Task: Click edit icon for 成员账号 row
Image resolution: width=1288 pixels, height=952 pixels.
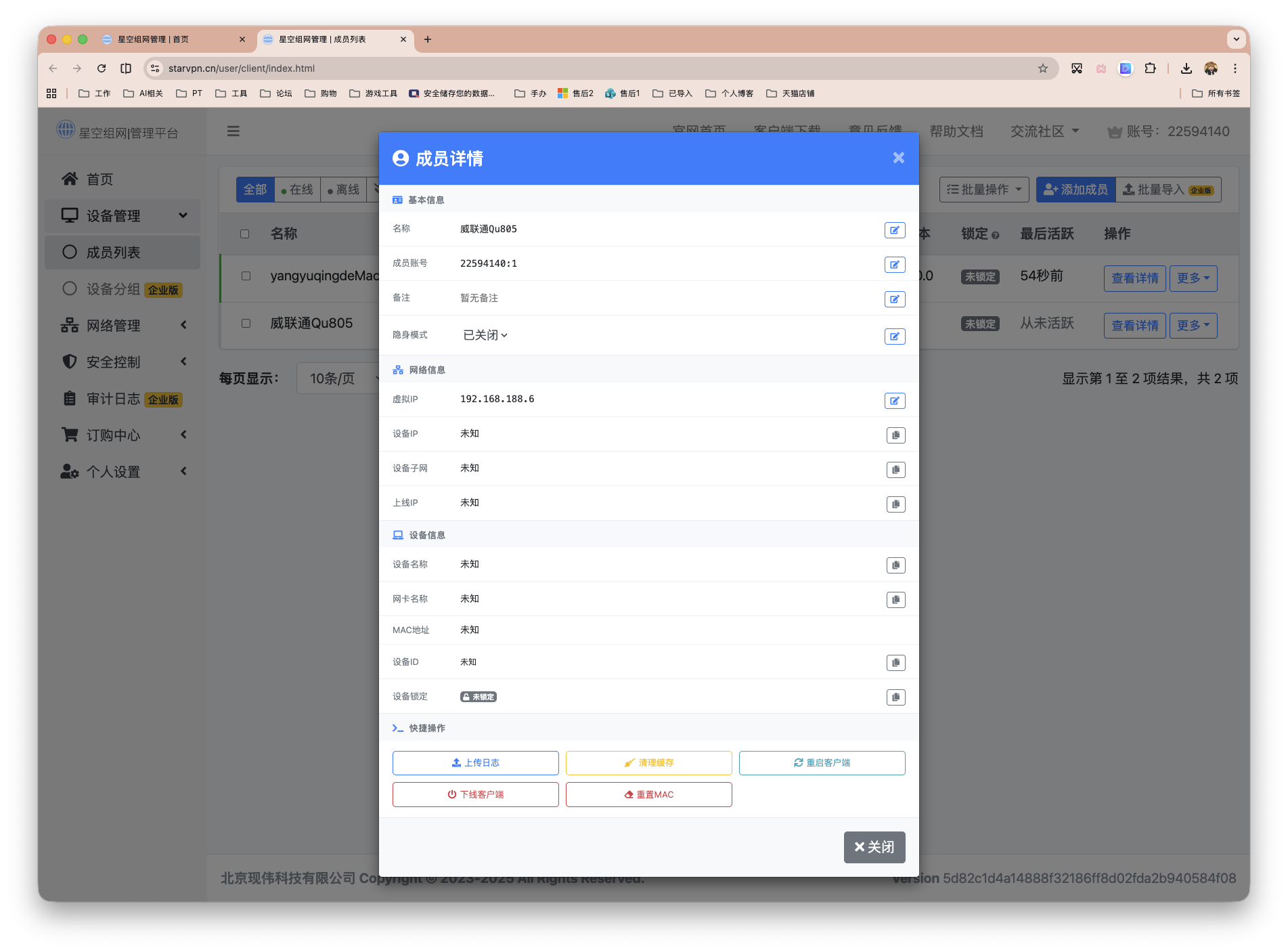Action: click(894, 265)
